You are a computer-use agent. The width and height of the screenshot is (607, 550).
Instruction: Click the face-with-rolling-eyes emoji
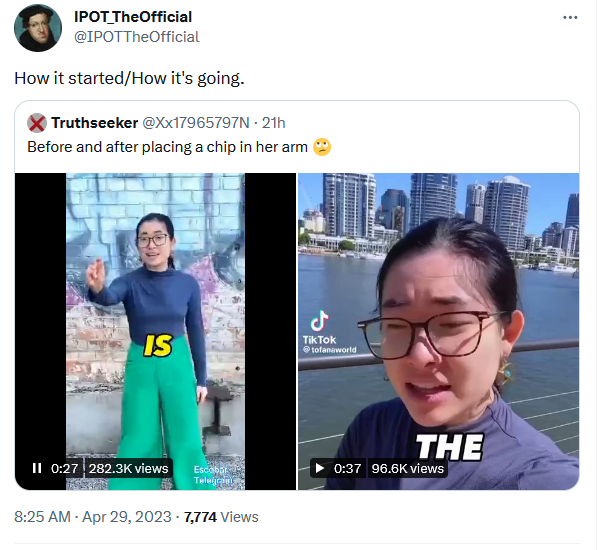pyautogui.click(x=322, y=147)
